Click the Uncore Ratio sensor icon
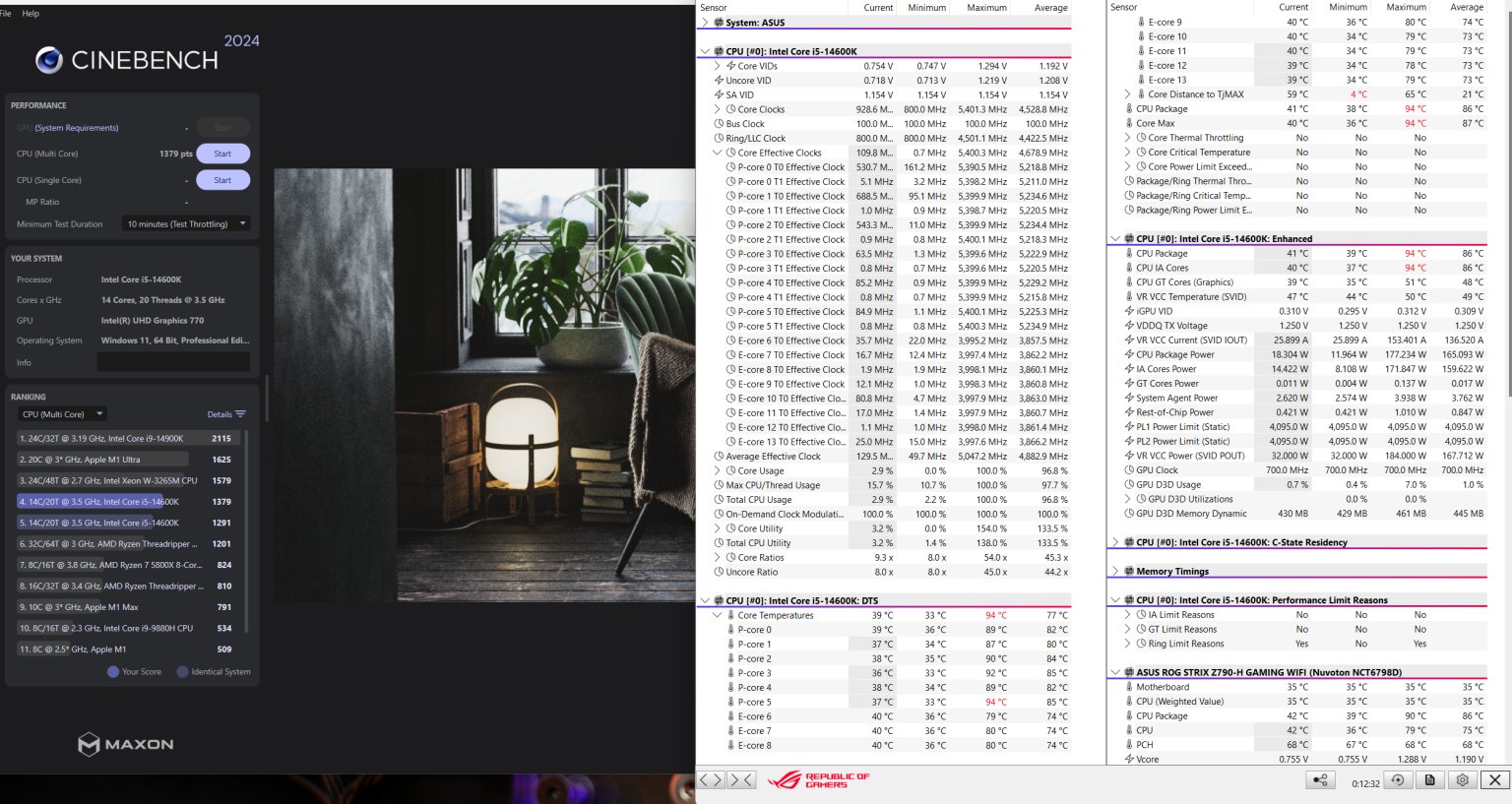Screen dimensions: 1512x804 [x=719, y=572]
